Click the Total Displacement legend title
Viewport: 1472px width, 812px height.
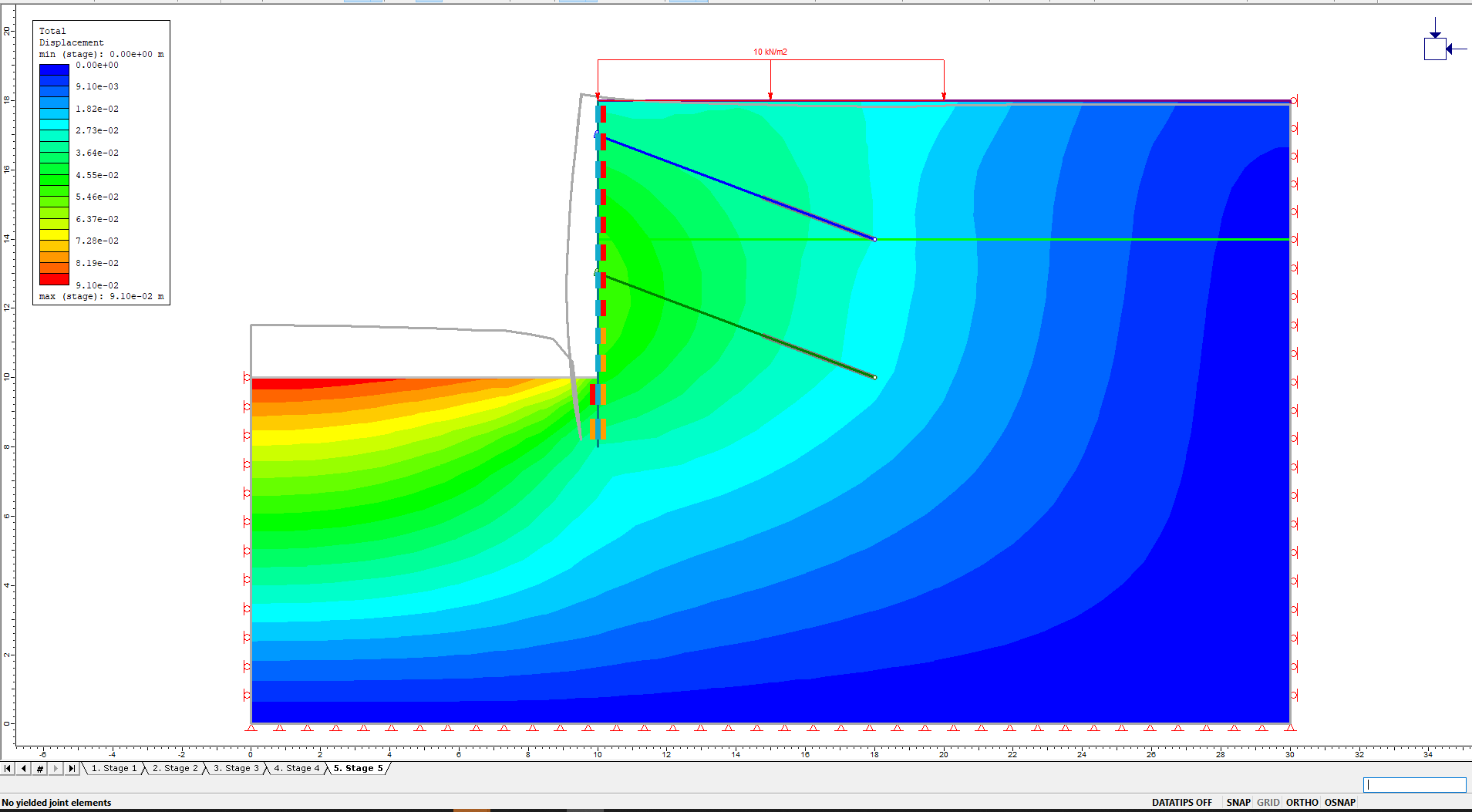(x=71, y=37)
